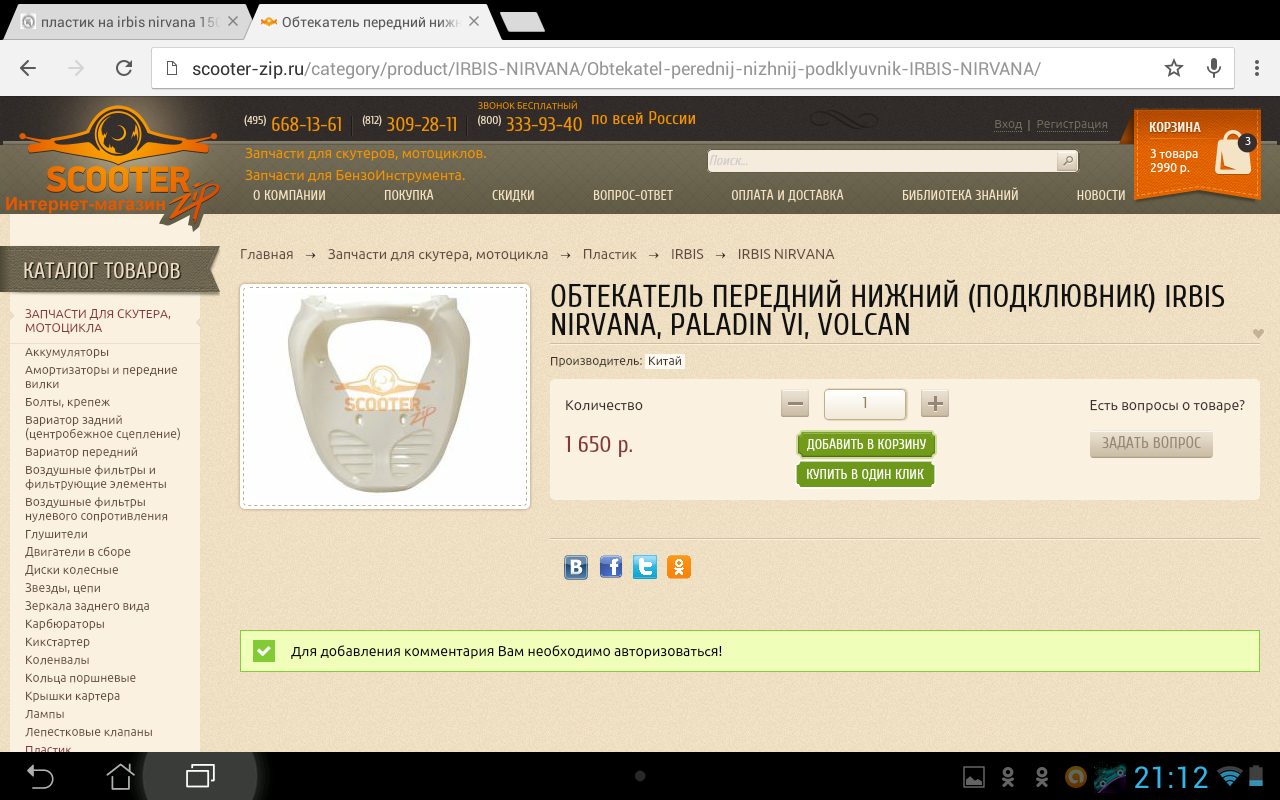The image size is (1280, 800).
Task: Click ДОБАВИТЬ В КОРЗИНУ button
Action: pyautogui.click(x=866, y=444)
